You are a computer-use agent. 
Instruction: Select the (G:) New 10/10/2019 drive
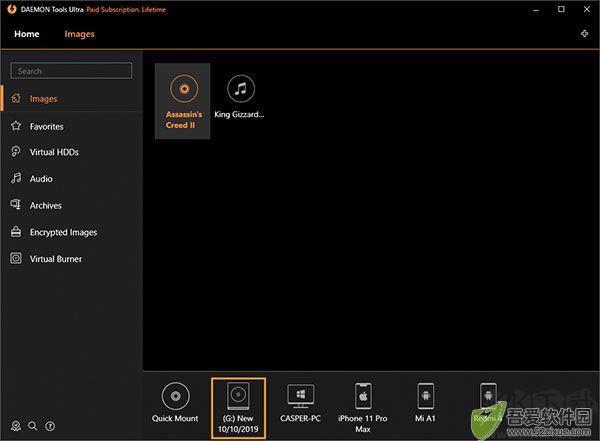click(x=238, y=408)
